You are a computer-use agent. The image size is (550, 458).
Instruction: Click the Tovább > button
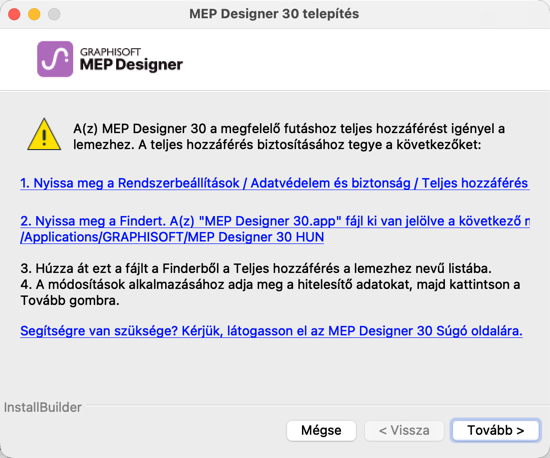pos(495,430)
